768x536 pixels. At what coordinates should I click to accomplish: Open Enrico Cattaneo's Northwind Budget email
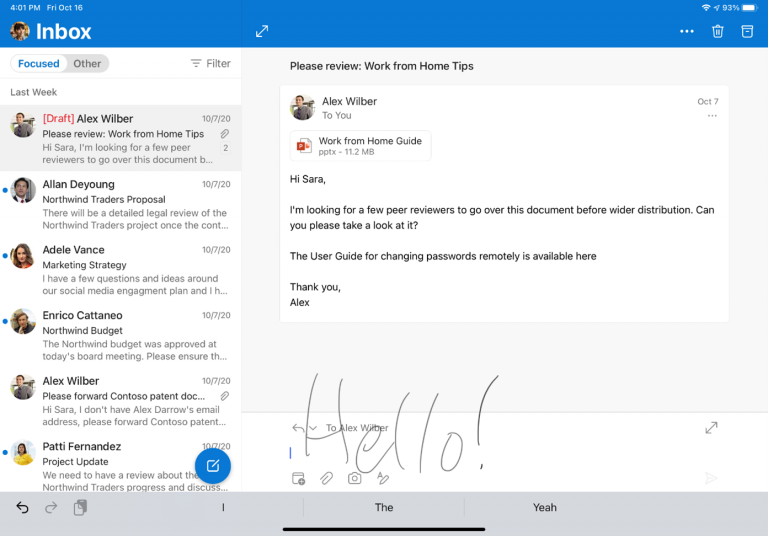(120, 335)
